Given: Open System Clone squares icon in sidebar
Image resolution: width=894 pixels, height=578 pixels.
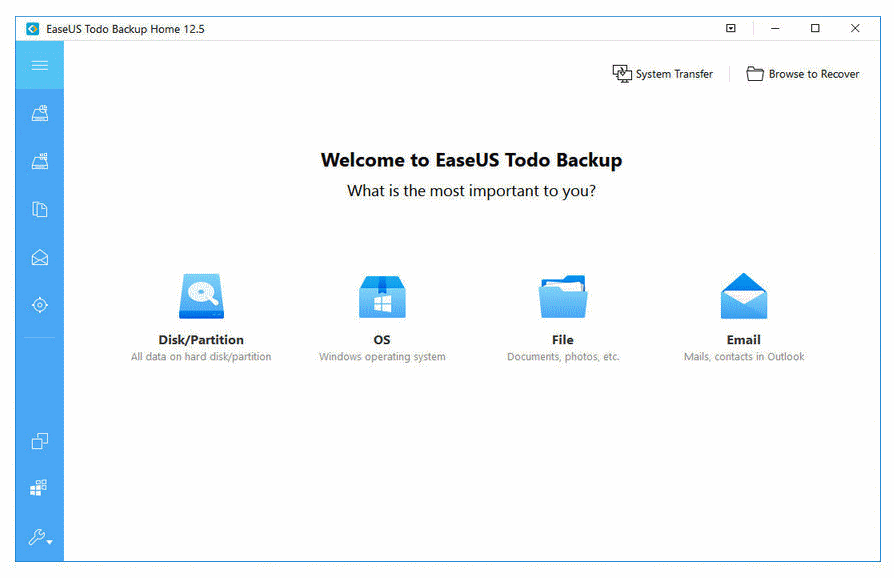Looking at the screenshot, I should [39, 487].
